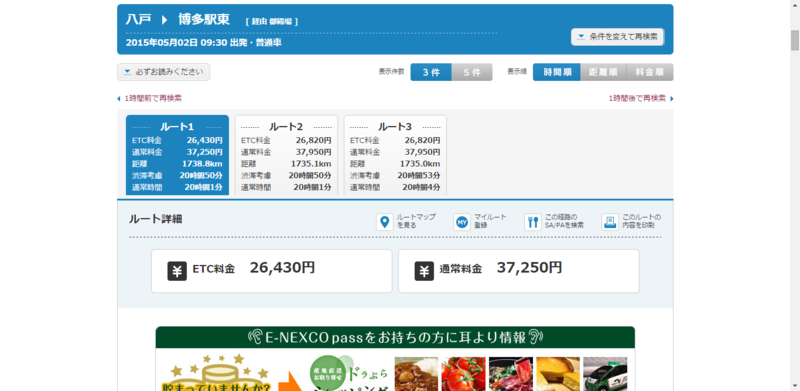Select the ルート1 tab

tap(178, 155)
